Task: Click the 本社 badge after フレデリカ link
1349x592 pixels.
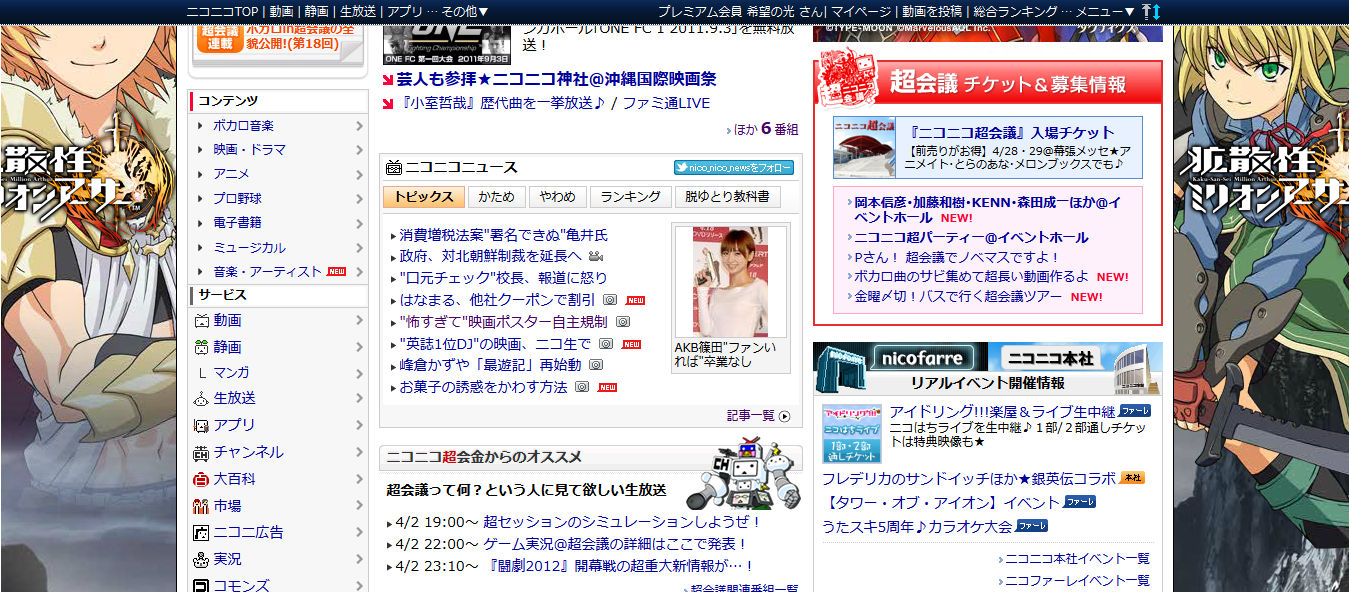Action: tap(1132, 478)
